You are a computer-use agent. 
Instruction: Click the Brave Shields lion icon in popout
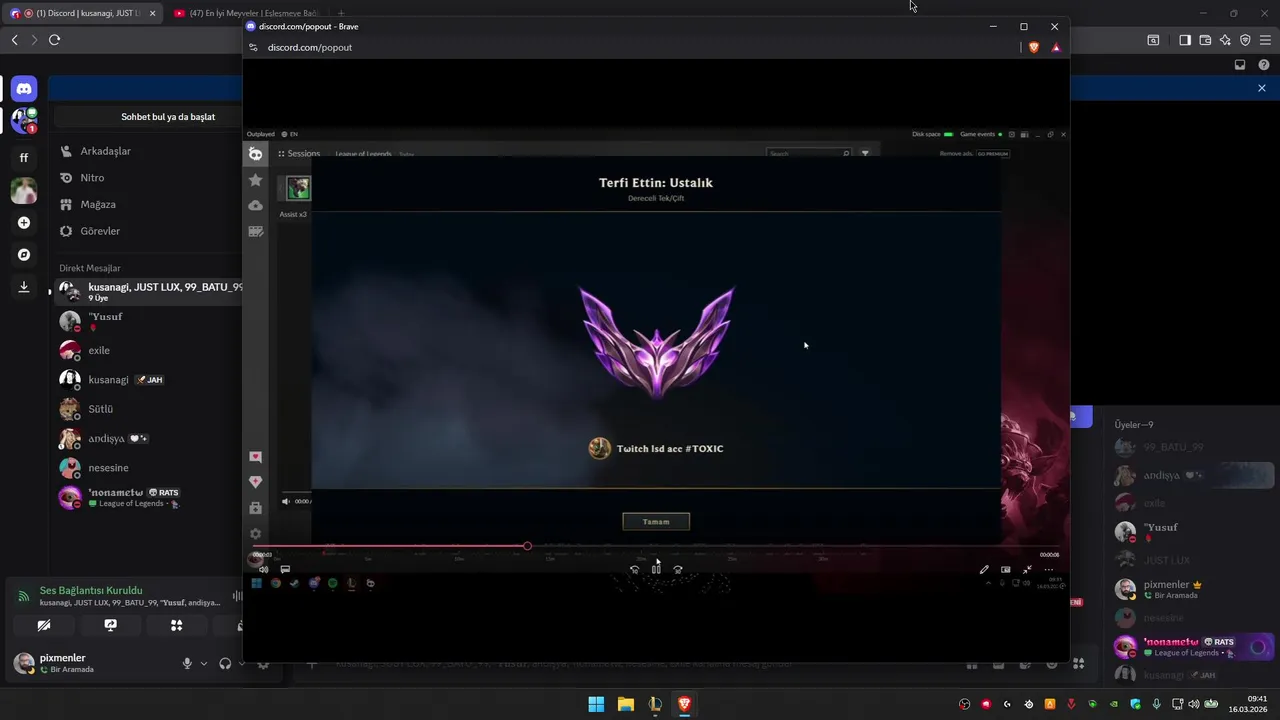[x=1034, y=47]
